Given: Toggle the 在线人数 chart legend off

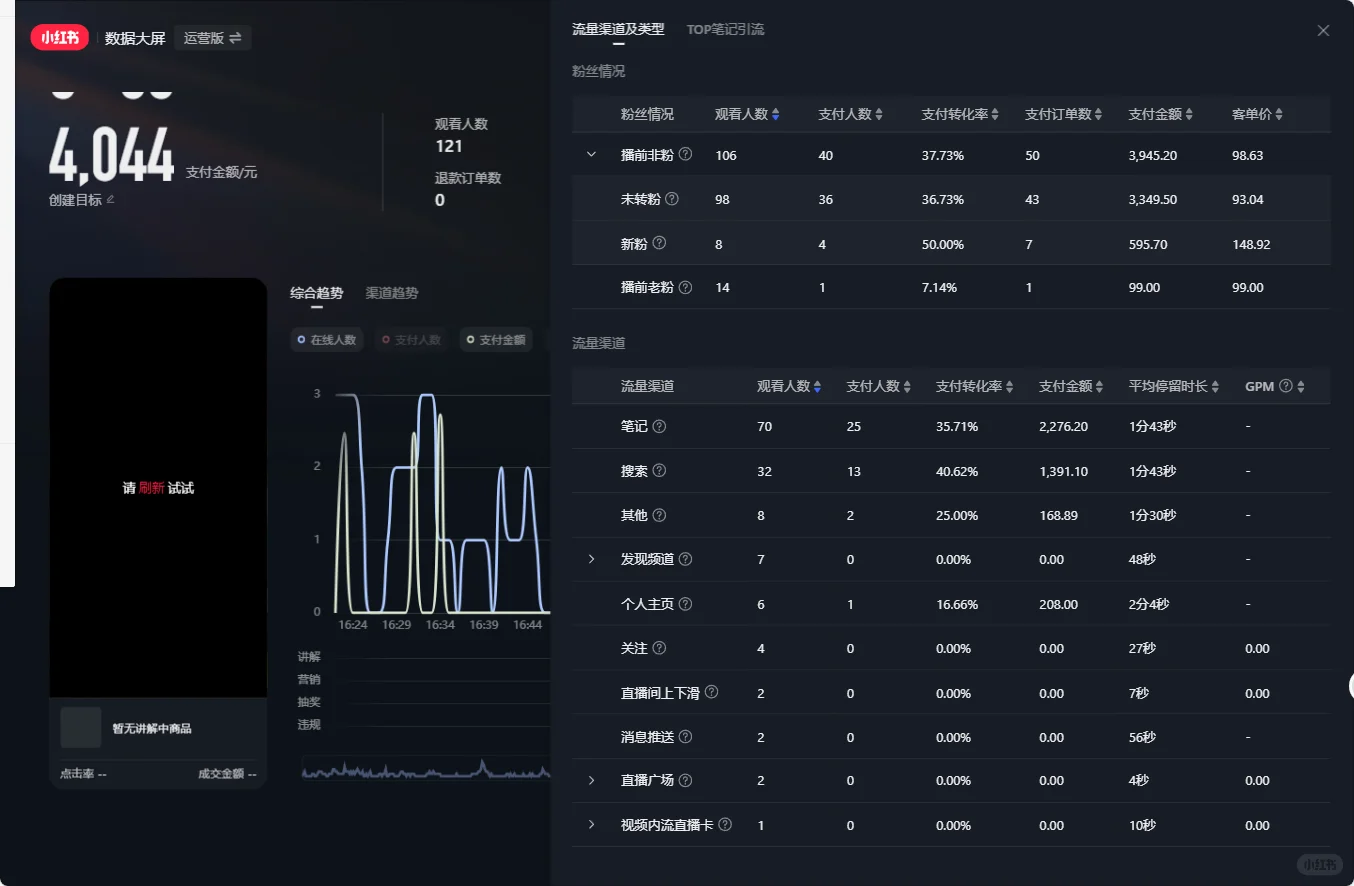Looking at the screenshot, I should (x=327, y=339).
